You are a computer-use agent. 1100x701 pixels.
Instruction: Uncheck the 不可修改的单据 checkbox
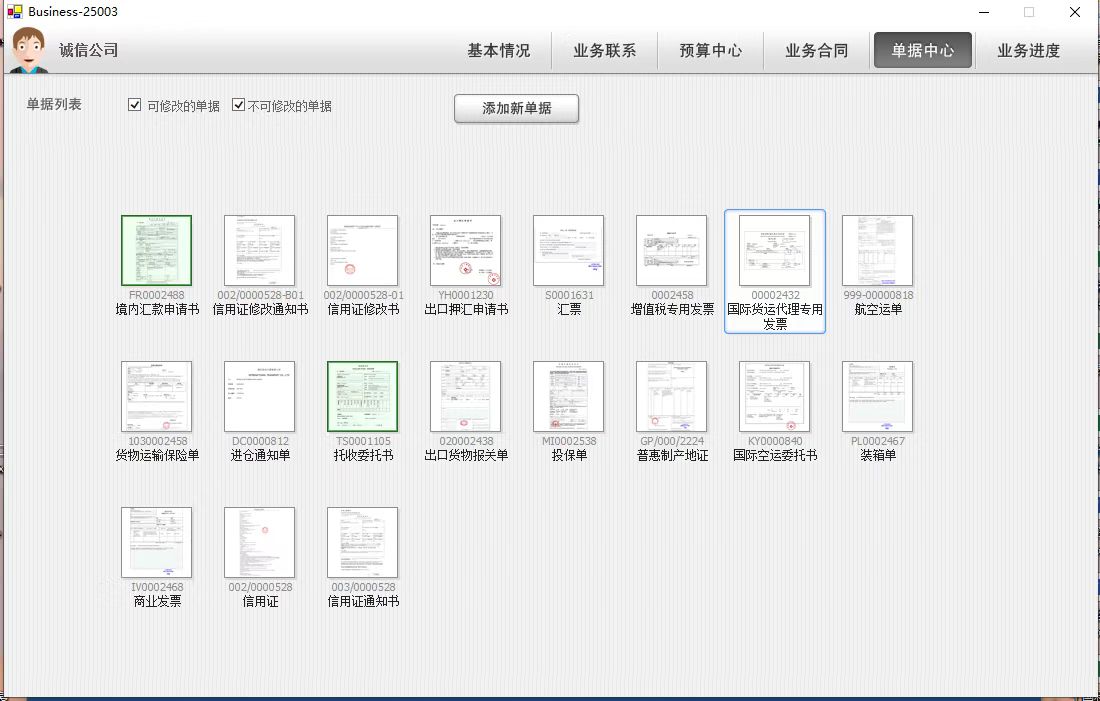click(x=239, y=105)
